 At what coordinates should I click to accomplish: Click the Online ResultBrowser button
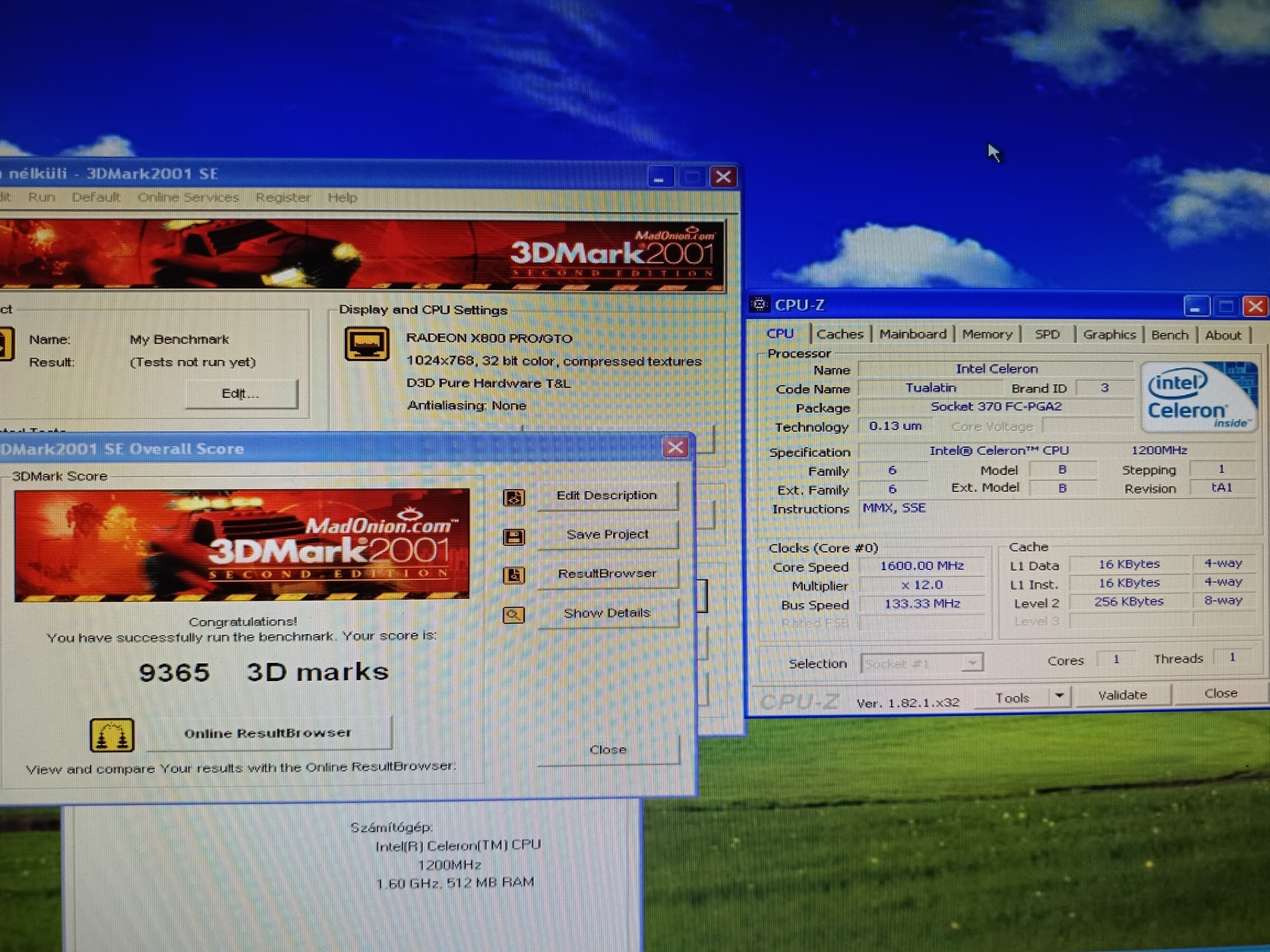click(268, 733)
